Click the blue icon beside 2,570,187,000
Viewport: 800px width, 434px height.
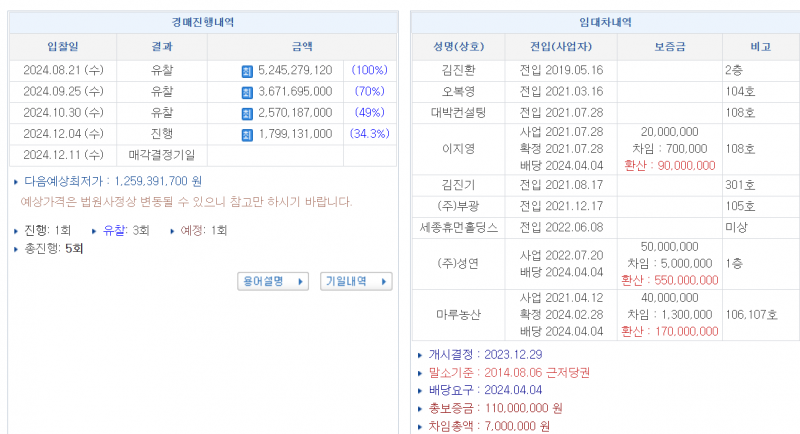[x=248, y=113]
